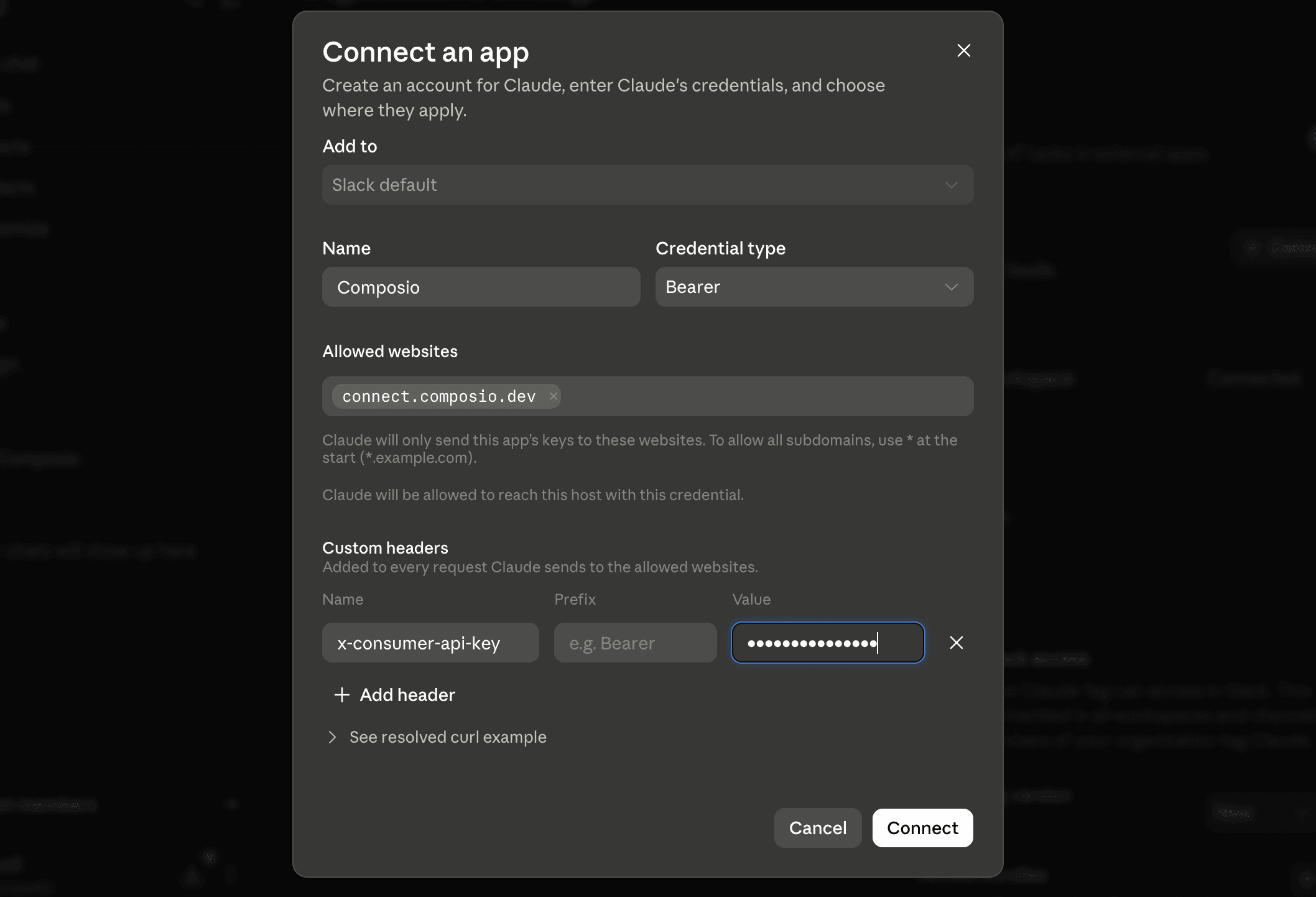This screenshot has height=897, width=1316.
Task: Delete the x-consumer-api-key header row
Action: click(957, 643)
